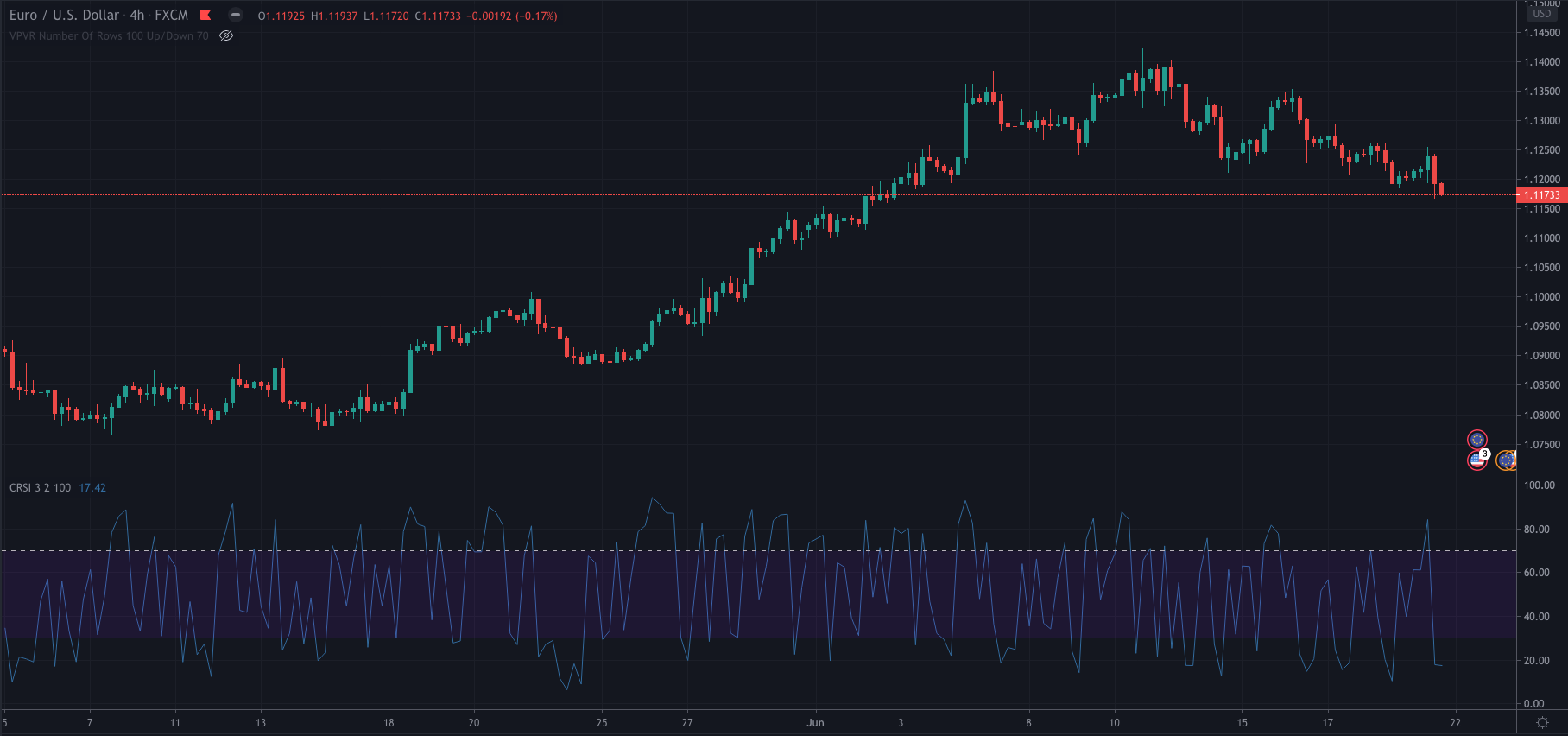Open the US economic events marker

[x=1477, y=460]
